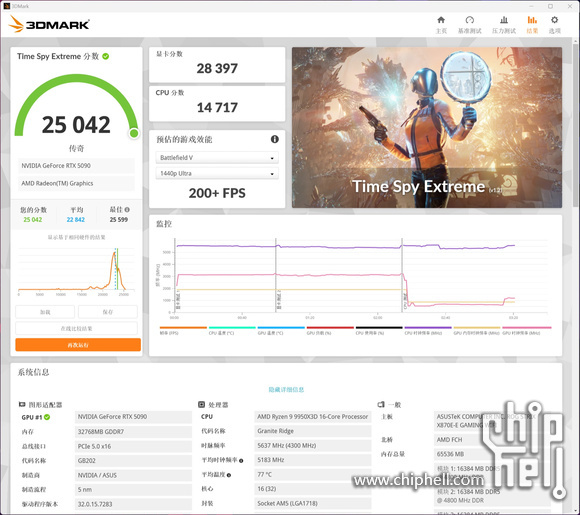Screen dimensions: 580x515
Task: Click the 65536 MB total memory value
Action: click(x=492, y=454)
